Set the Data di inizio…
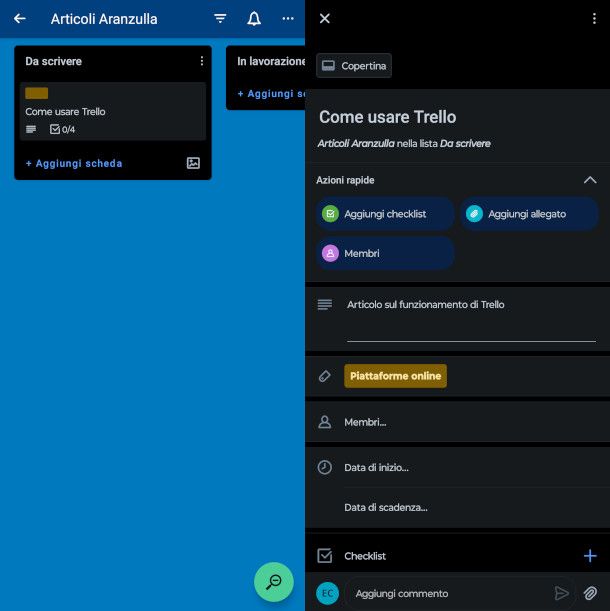Viewport: 610px width, 611px height. (x=377, y=468)
